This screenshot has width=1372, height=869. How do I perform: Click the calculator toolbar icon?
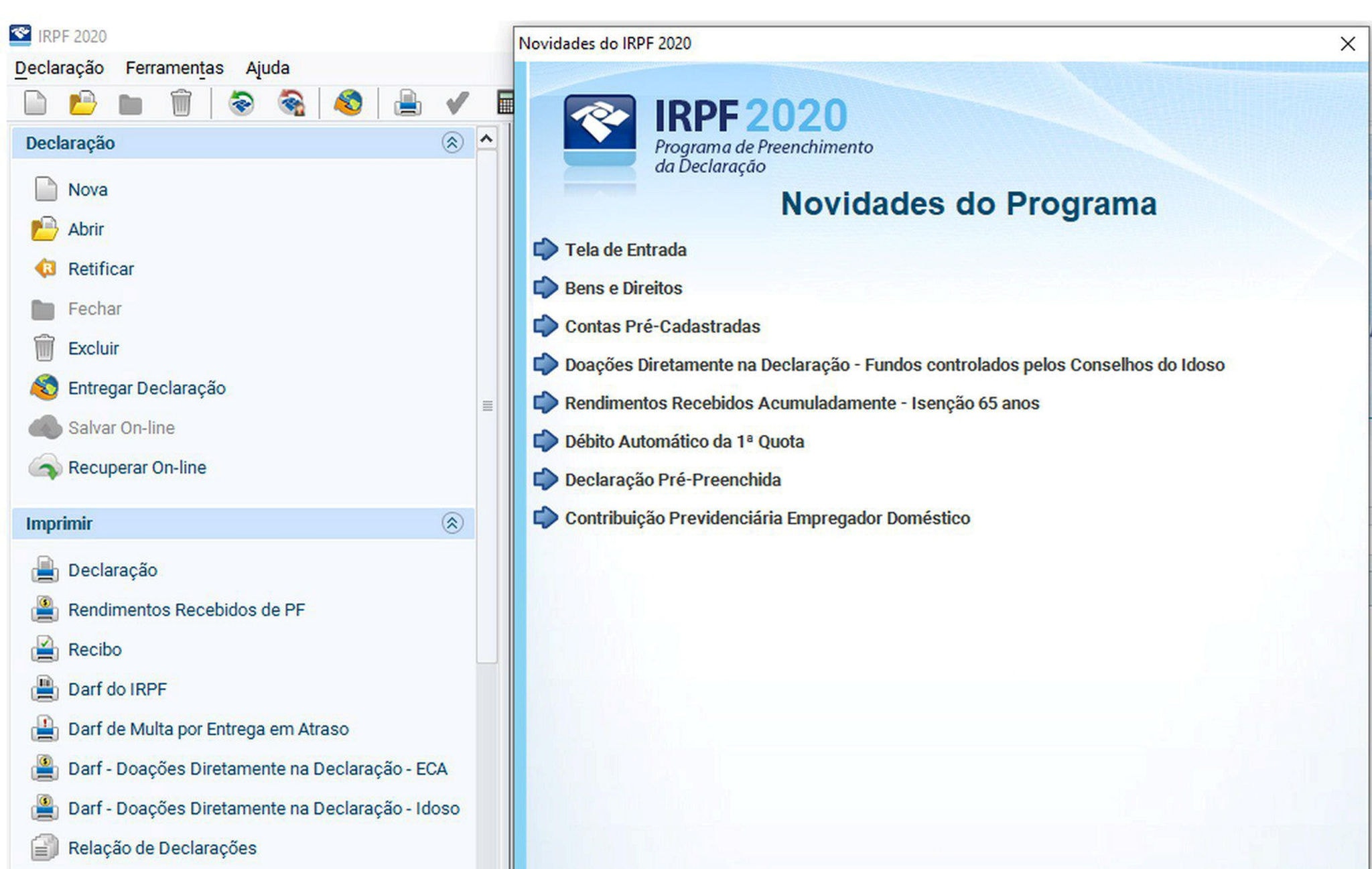coord(506,103)
